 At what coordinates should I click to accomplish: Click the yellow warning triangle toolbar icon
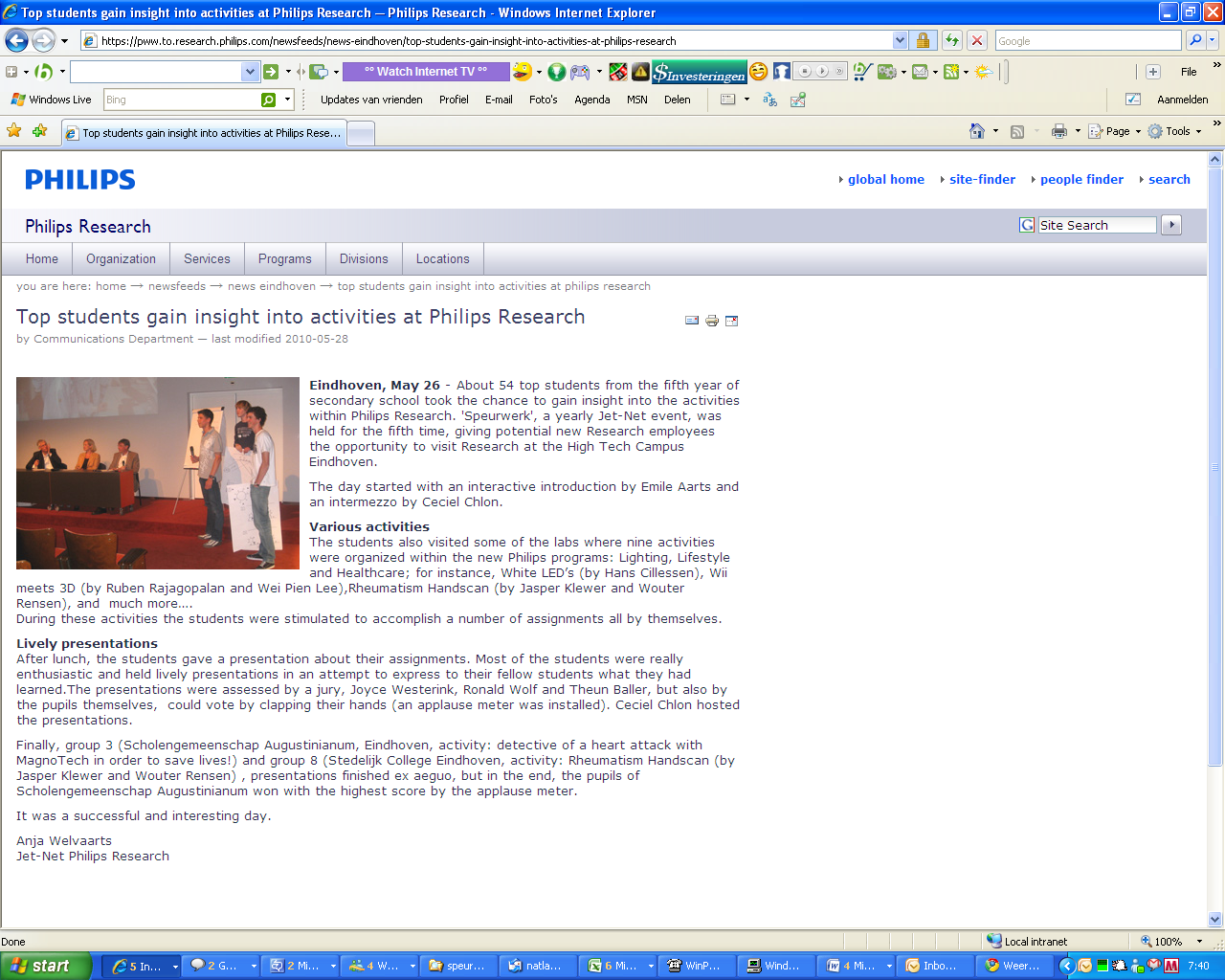(640, 72)
